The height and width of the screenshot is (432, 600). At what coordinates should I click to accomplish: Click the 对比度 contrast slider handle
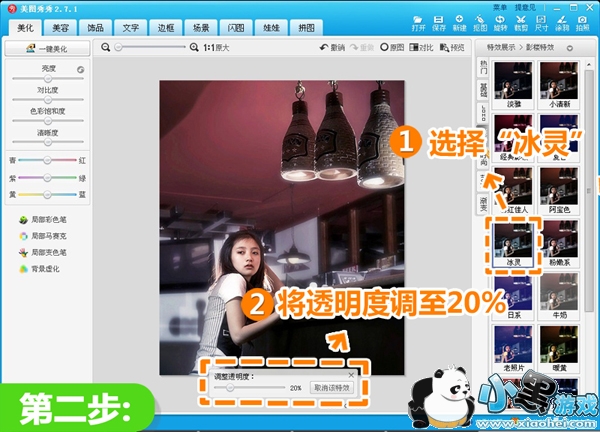pos(47,101)
